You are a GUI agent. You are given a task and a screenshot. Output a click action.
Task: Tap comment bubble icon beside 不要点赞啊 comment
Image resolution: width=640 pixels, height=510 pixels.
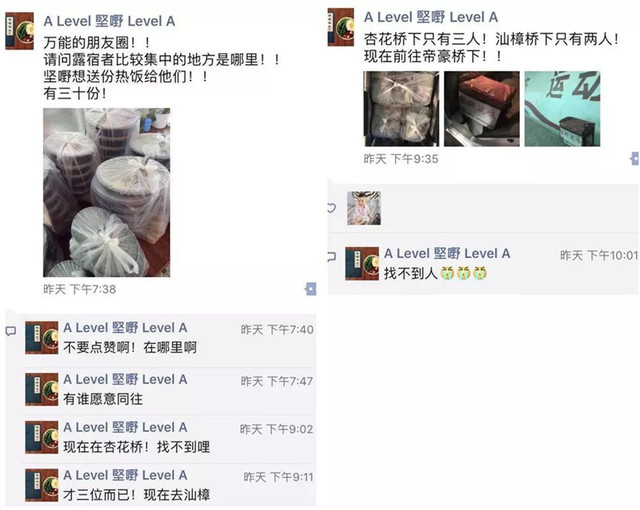pyautogui.click(x=11, y=331)
